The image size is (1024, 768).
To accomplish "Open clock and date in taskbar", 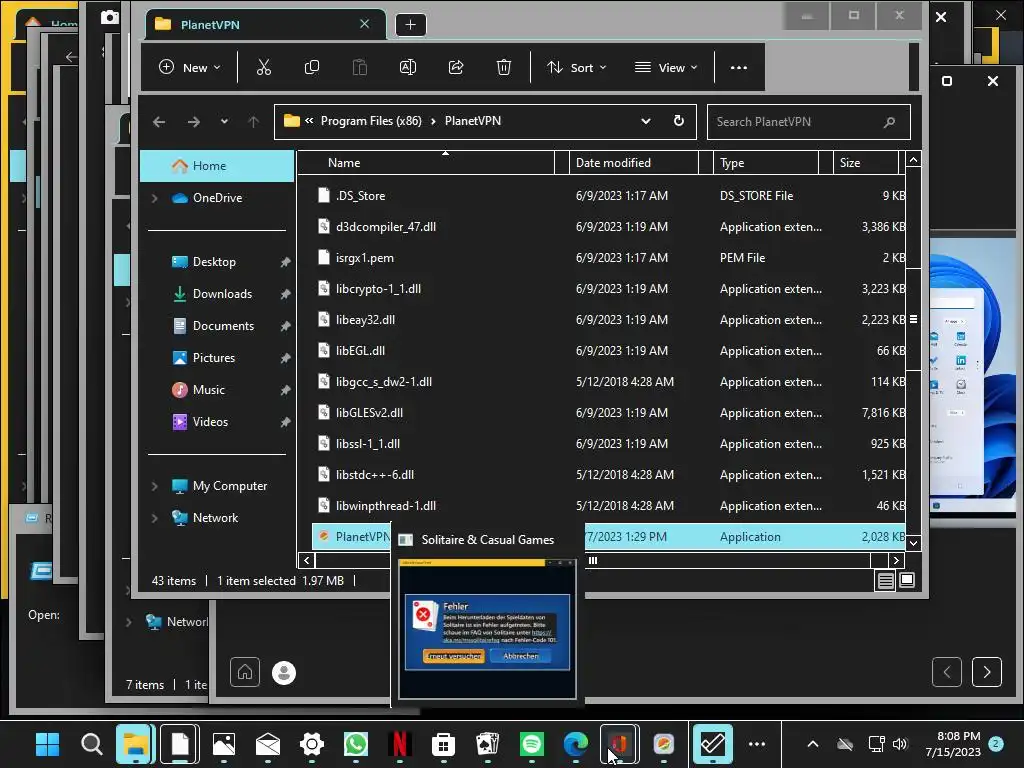I will (x=953, y=744).
